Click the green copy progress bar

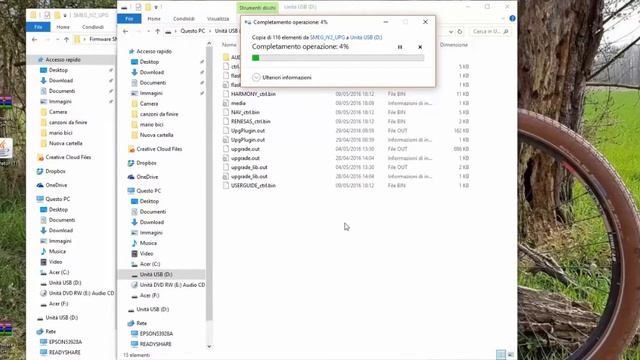tap(338, 58)
